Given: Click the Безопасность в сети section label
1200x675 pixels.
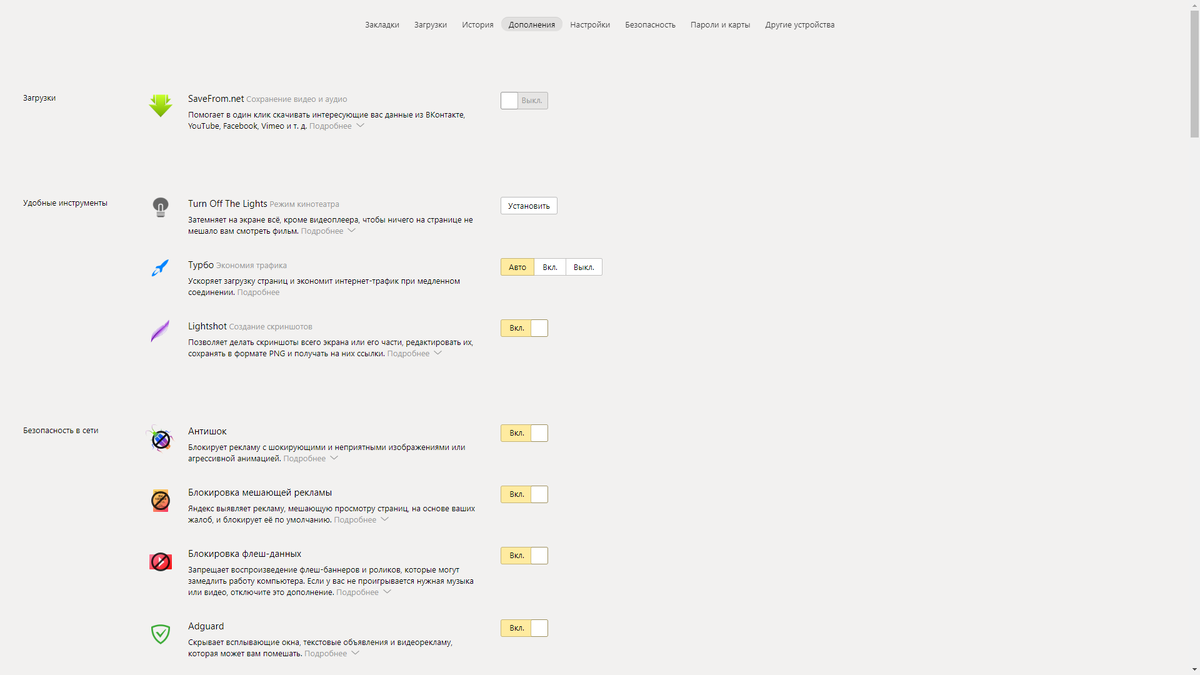Looking at the screenshot, I should click(x=61, y=430).
